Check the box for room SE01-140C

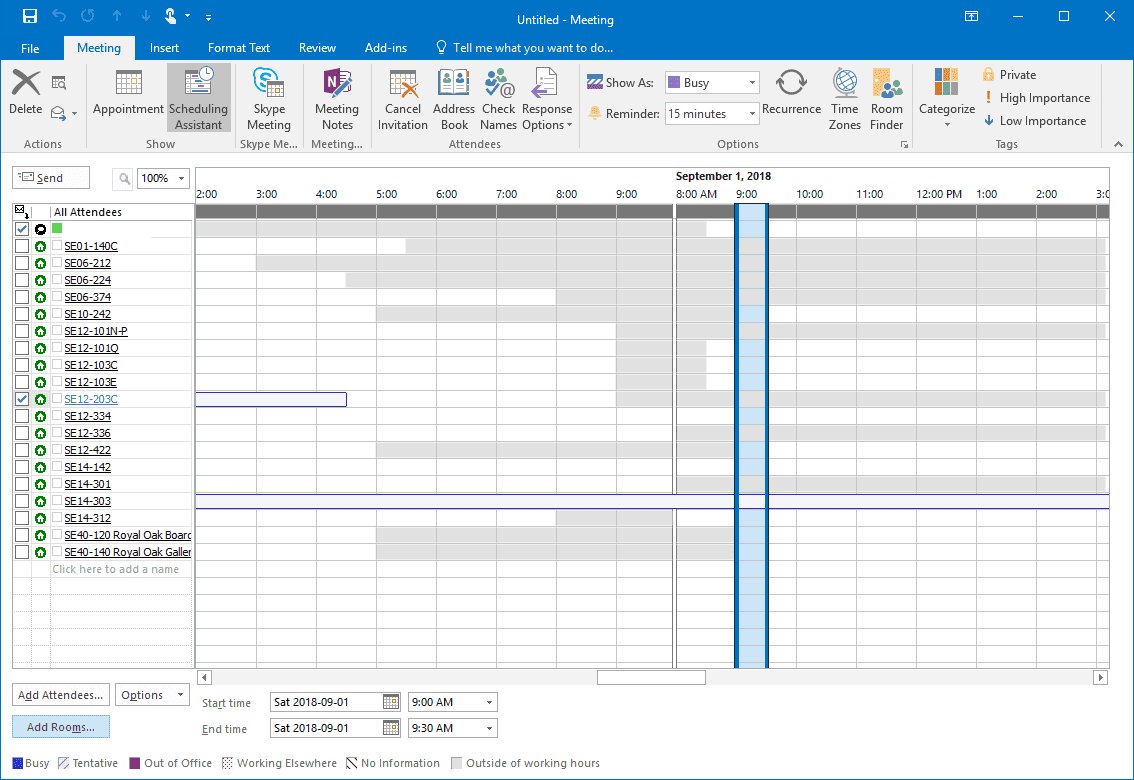22,246
